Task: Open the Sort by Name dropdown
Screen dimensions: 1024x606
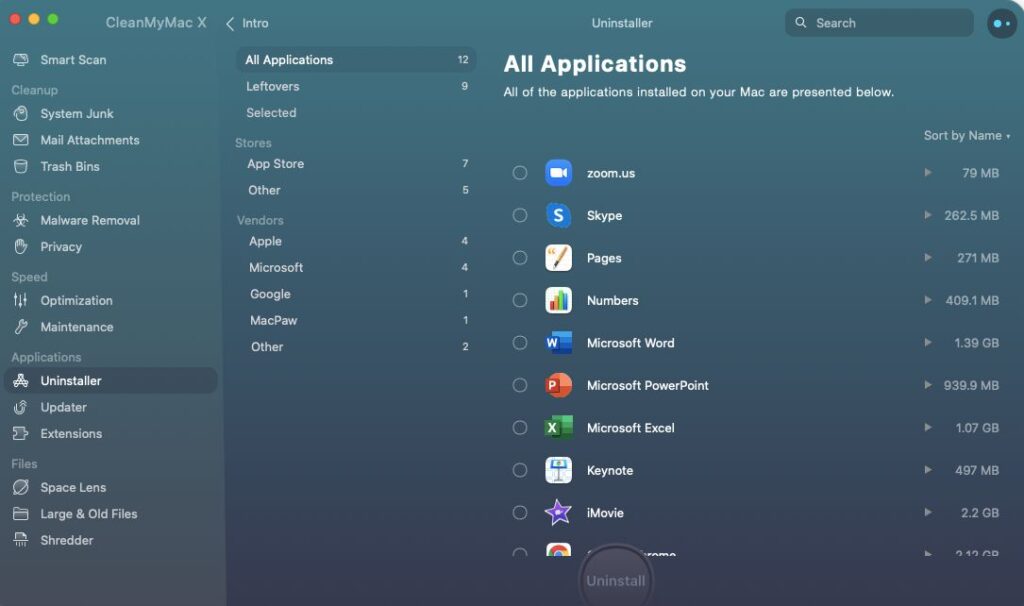Action: click(967, 135)
